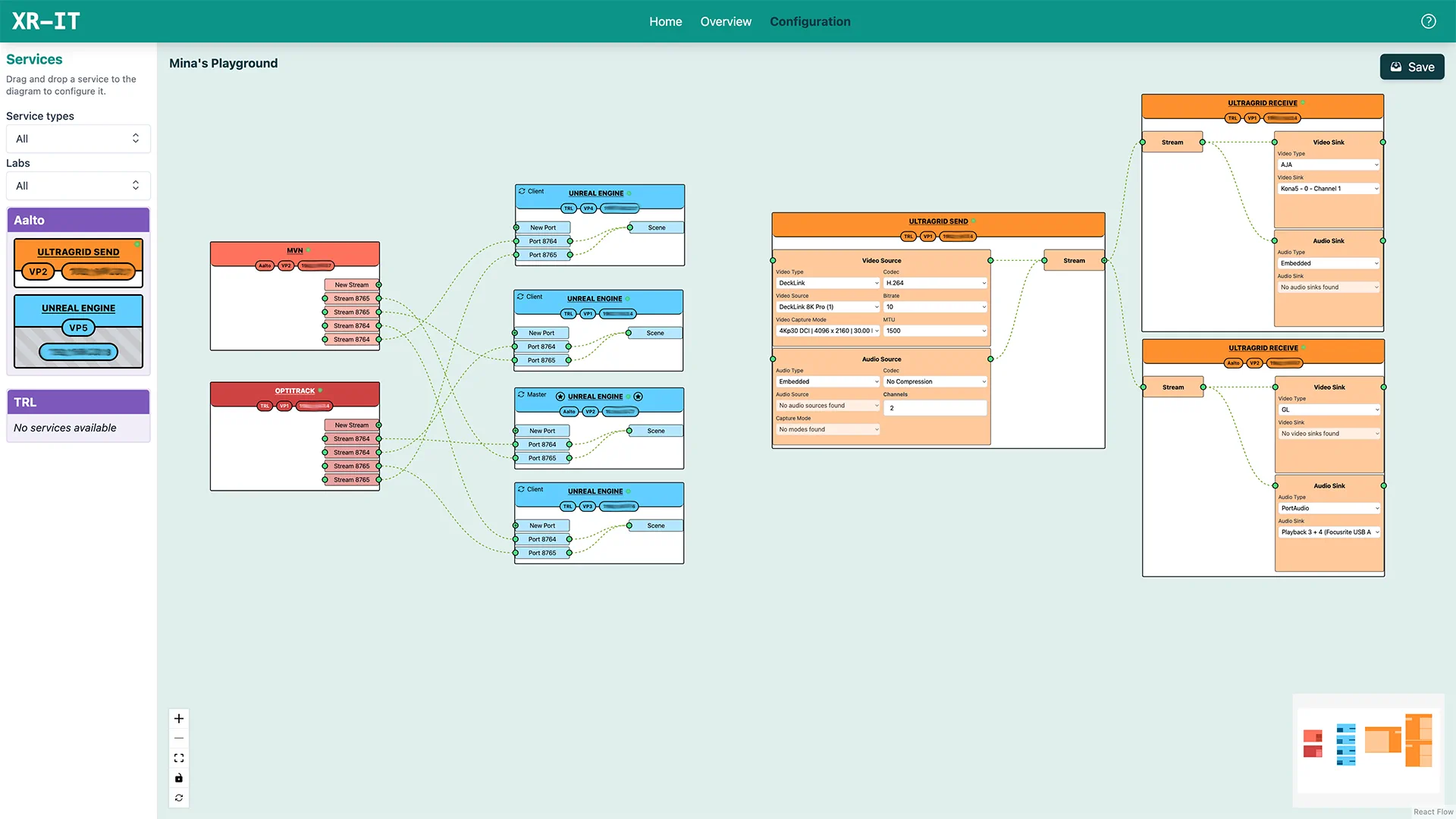1456x819 pixels.
Task: Open the Overview page
Action: (x=726, y=21)
